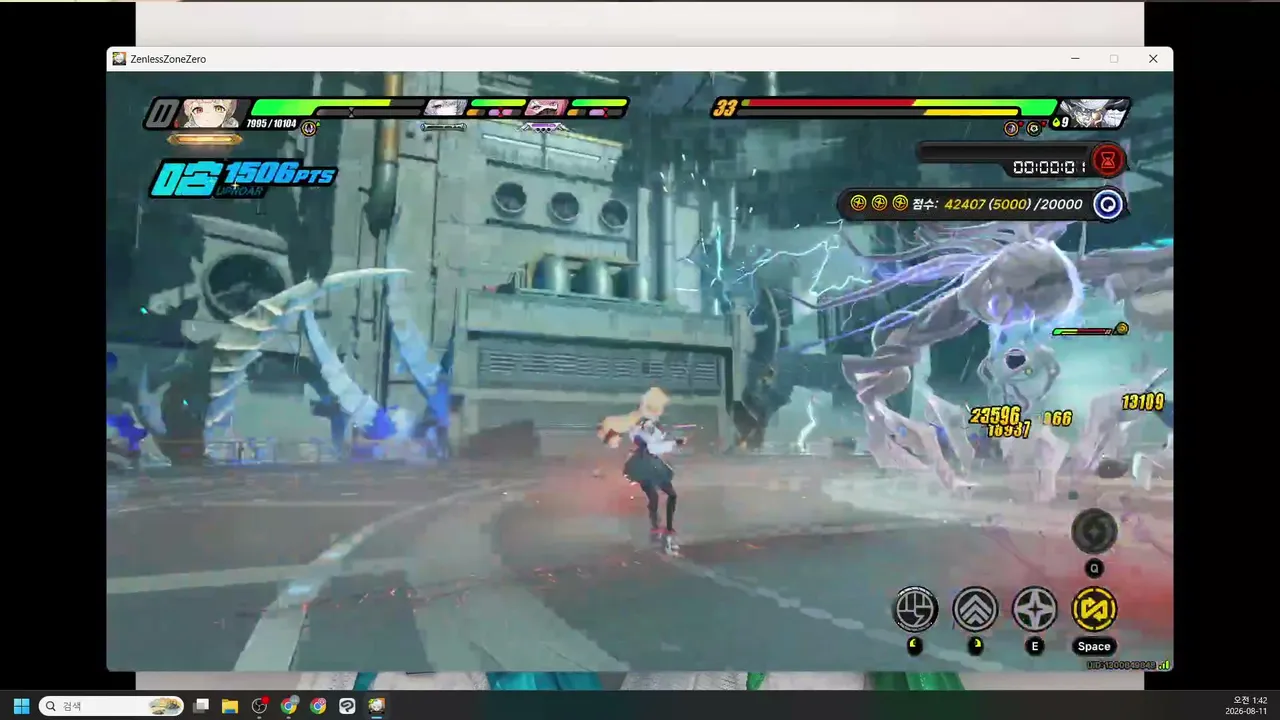The height and width of the screenshot is (720, 1280).
Task: Click the green network signal indicator
Action: coord(1166,664)
